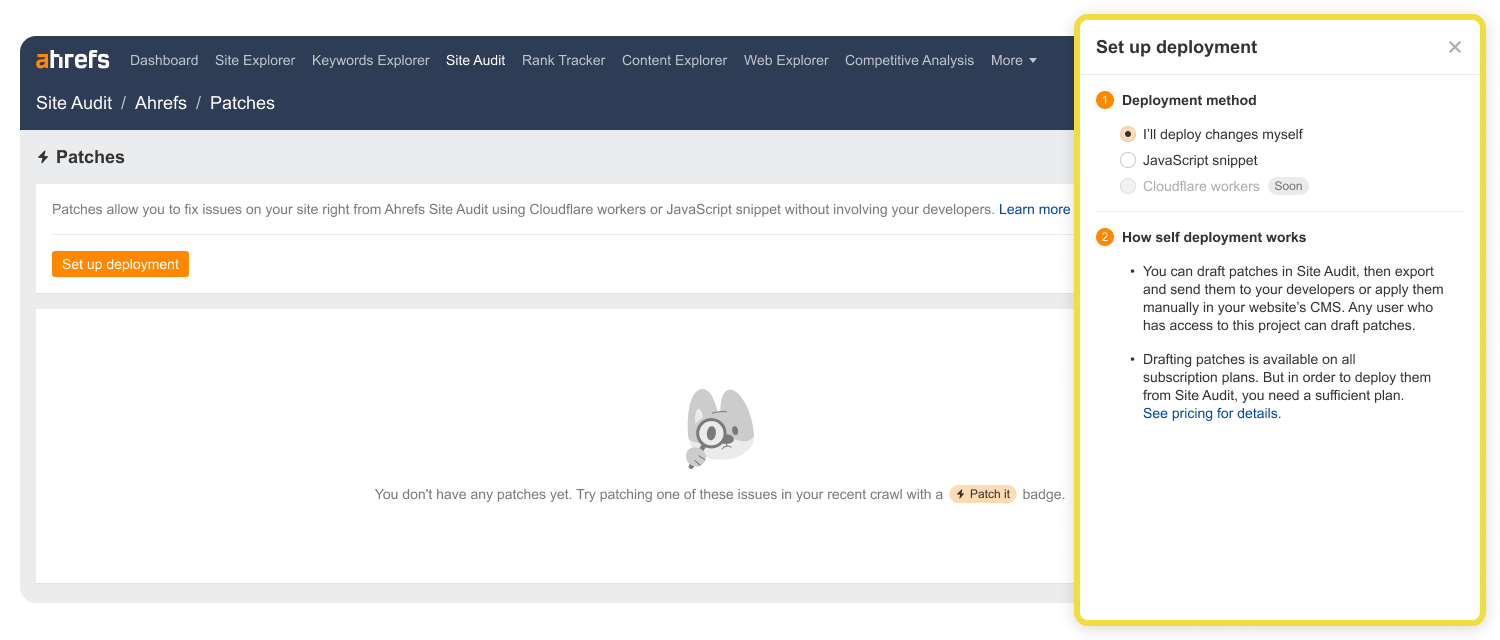Close the Set up deployment panel
Viewport: 1500px width, 640px height.
pos(1455,47)
